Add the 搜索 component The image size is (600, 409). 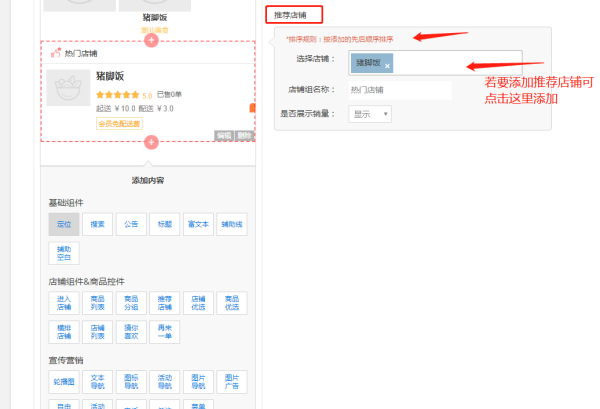(x=97, y=225)
